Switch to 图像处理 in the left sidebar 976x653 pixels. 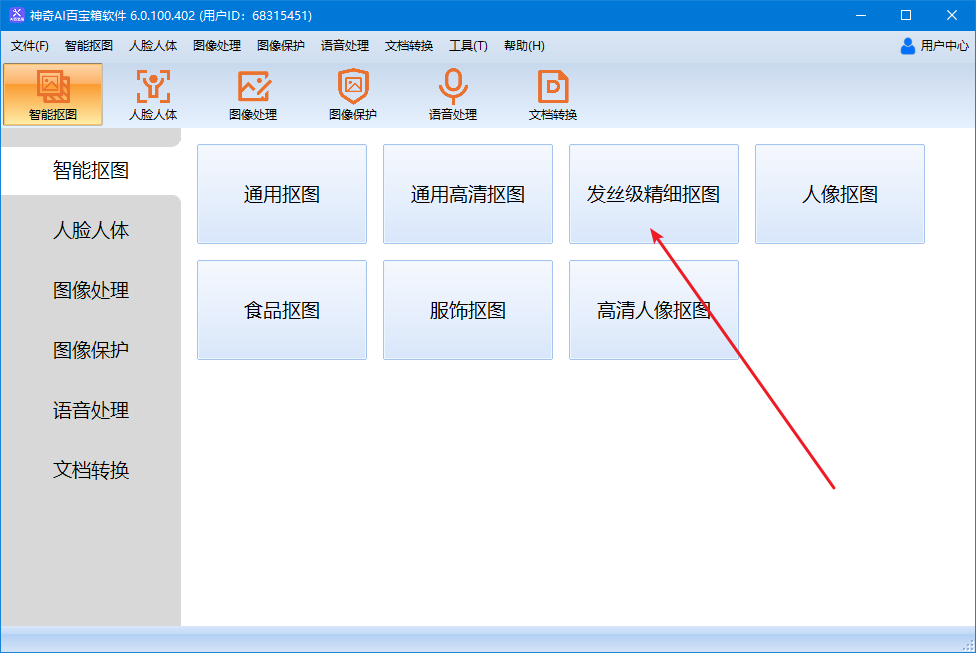[91, 290]
